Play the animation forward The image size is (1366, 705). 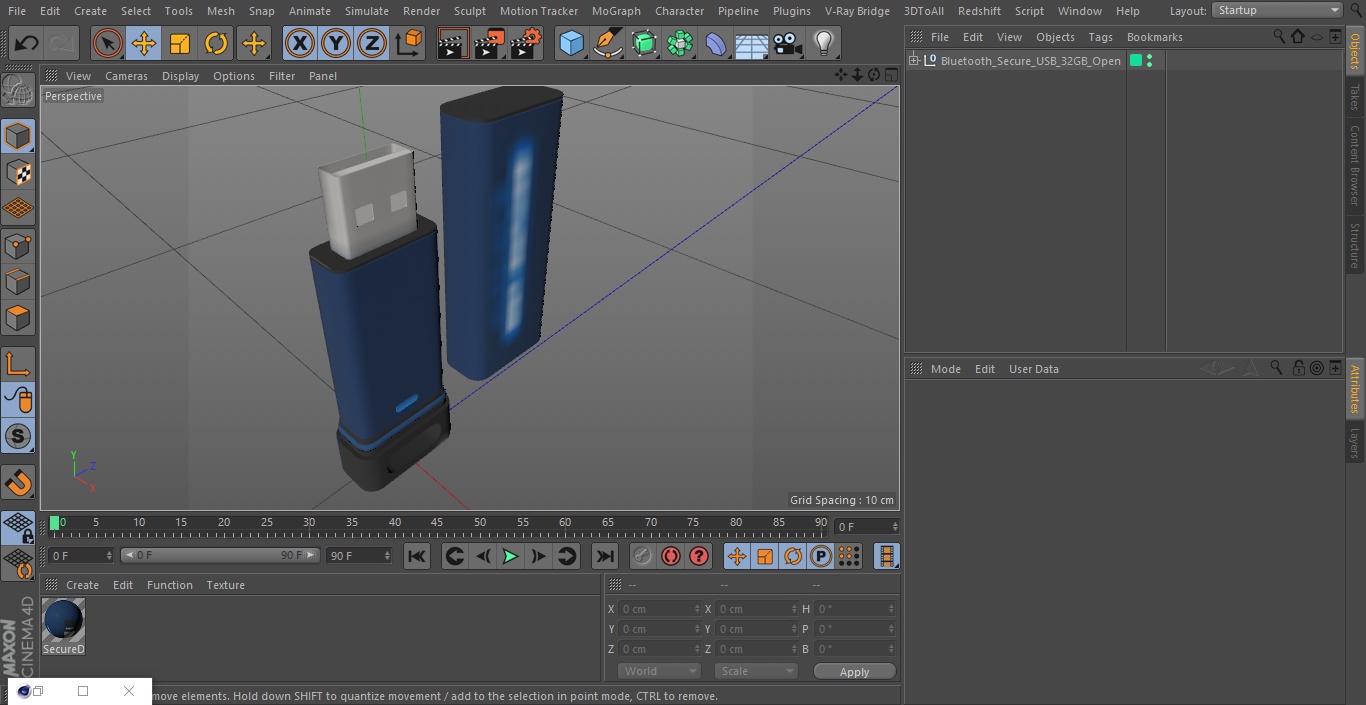510,556
